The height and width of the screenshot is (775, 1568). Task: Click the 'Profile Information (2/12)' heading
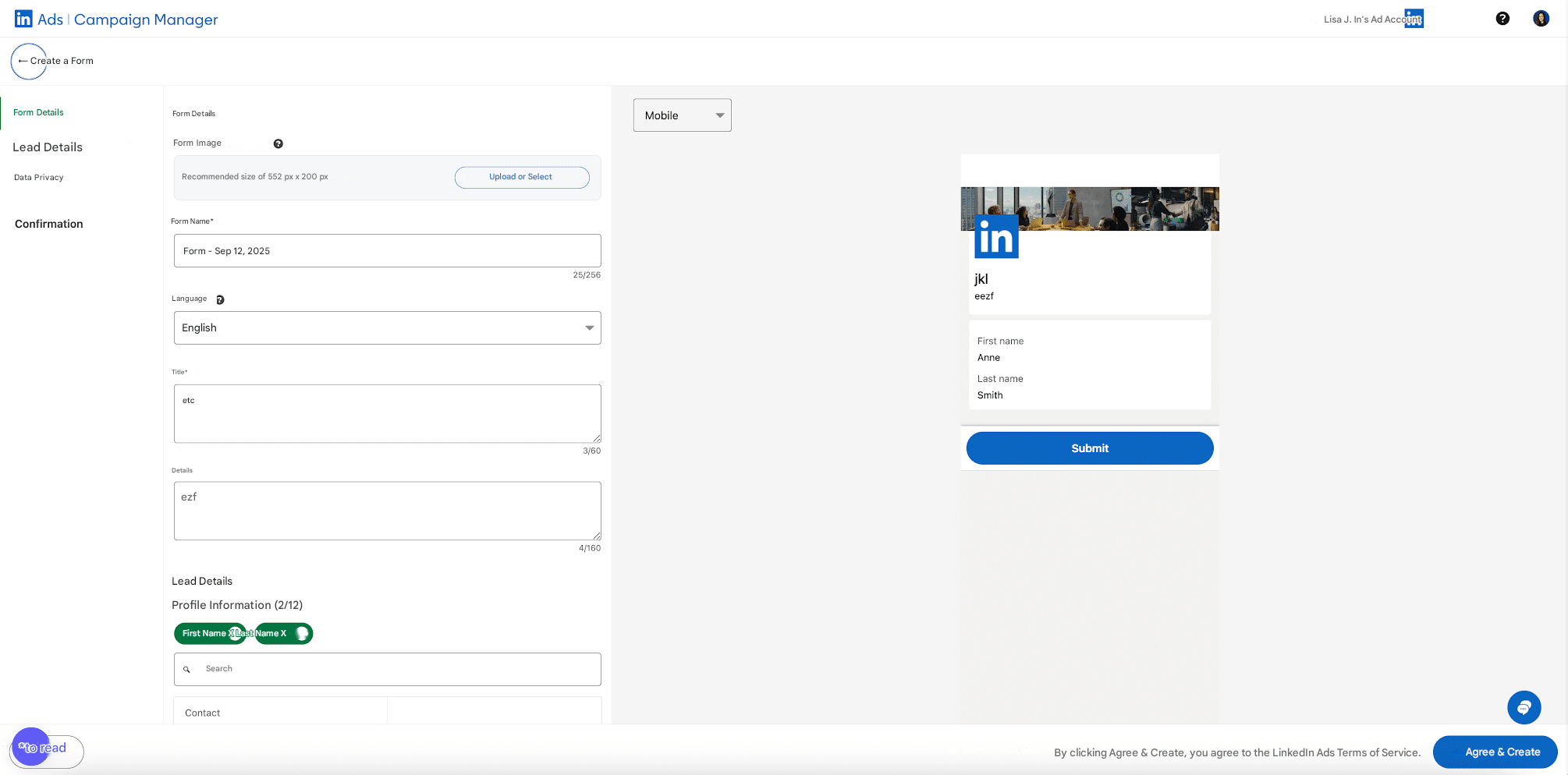point(237,605)
